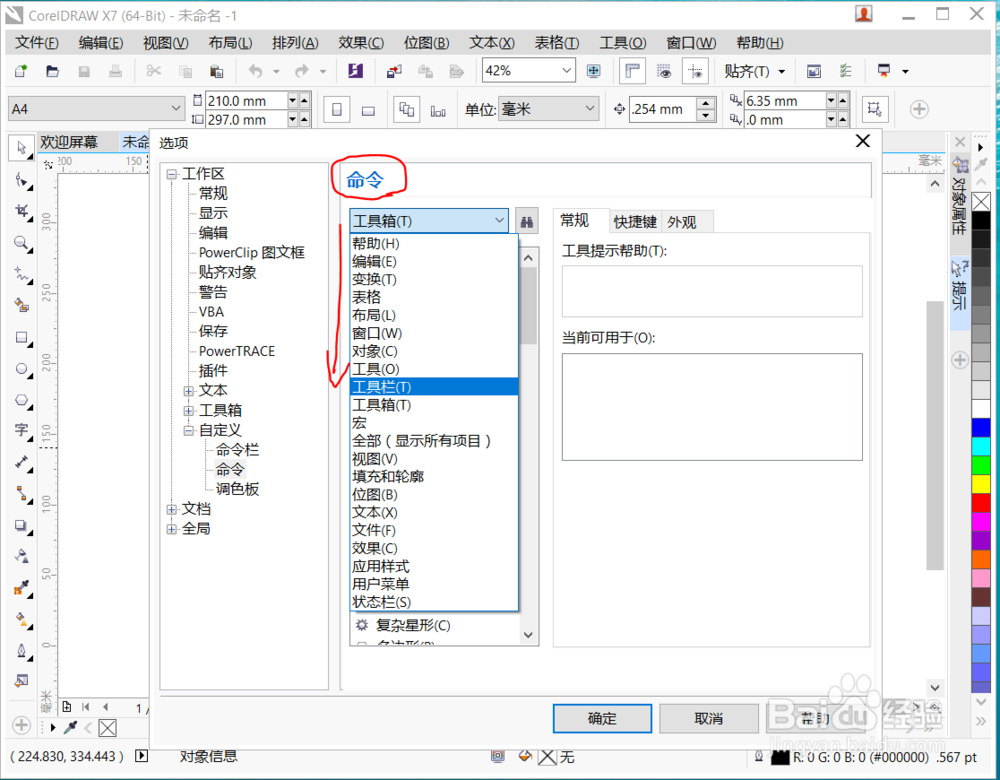Pick the red color swatch in palette

pyautogui.click(x=981, y=503)
